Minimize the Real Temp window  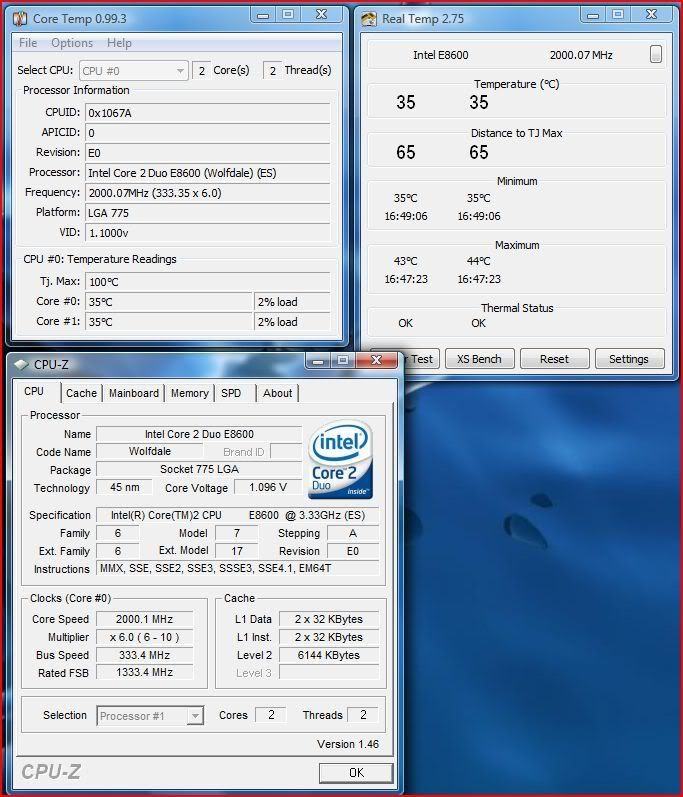(x=593, y=15)
